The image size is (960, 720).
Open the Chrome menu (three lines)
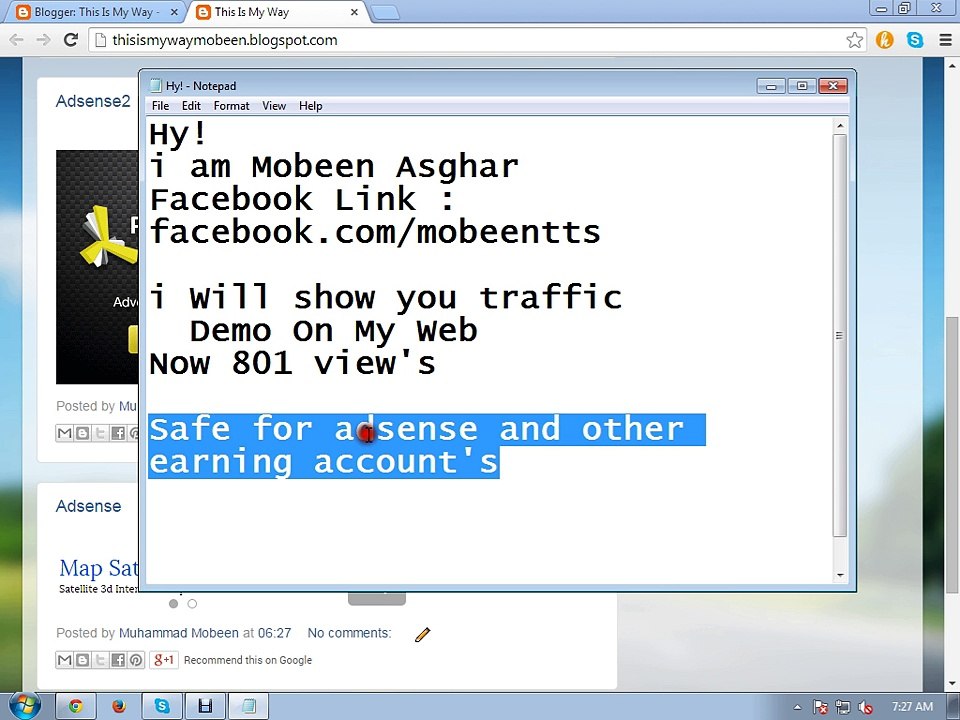pyautogui.click(x=945, y=40)
